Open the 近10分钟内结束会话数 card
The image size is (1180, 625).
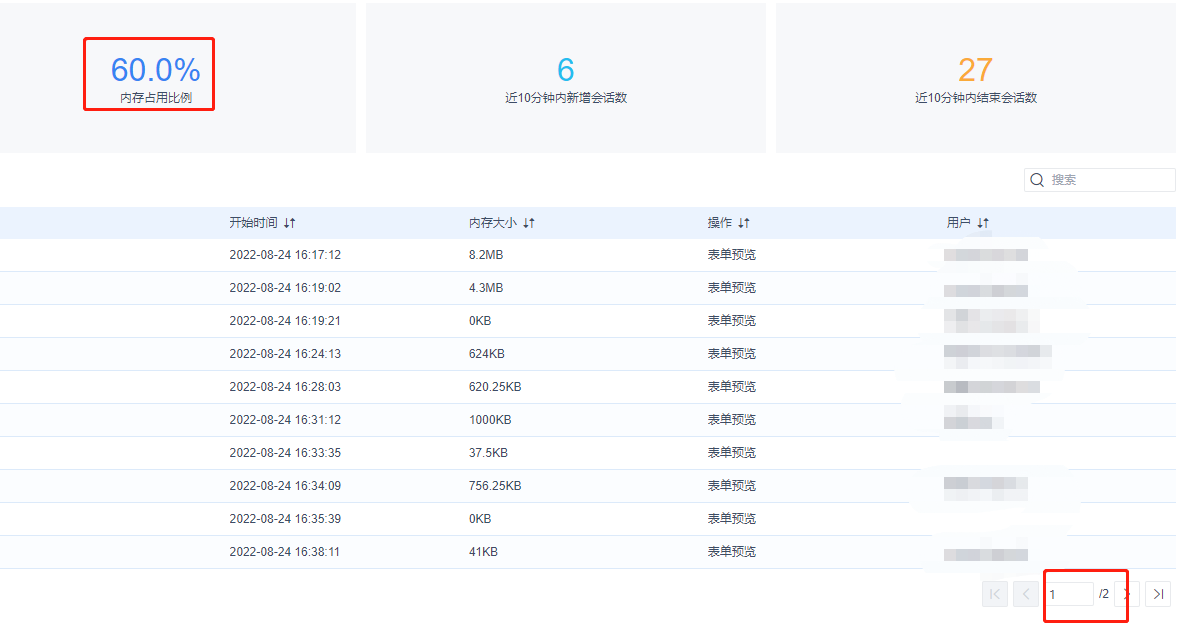click(x=976, y=77)
